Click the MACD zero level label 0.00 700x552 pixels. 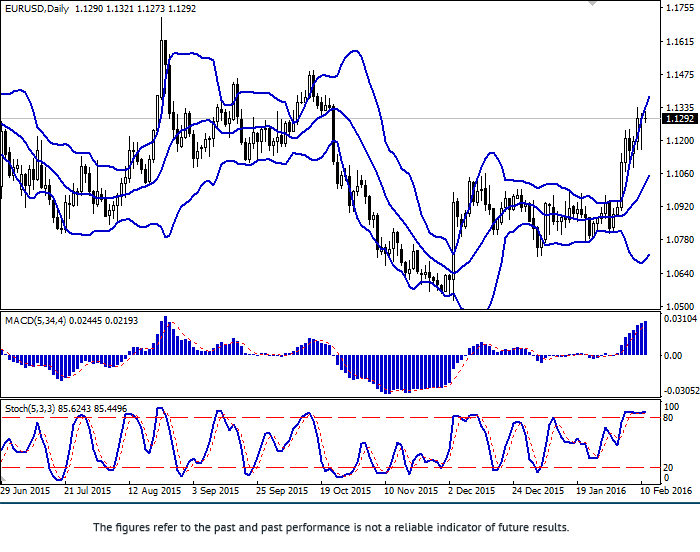click(x=673, y=356)
